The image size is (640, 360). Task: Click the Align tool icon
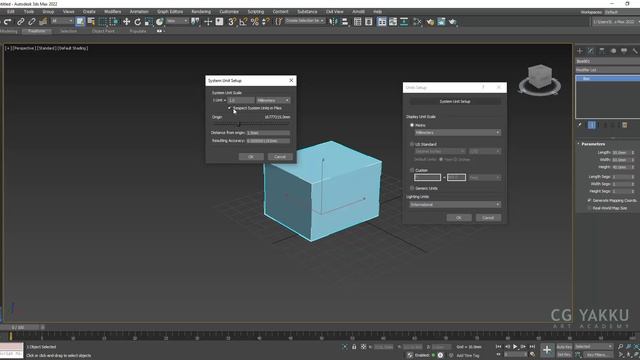pos(344,22)
